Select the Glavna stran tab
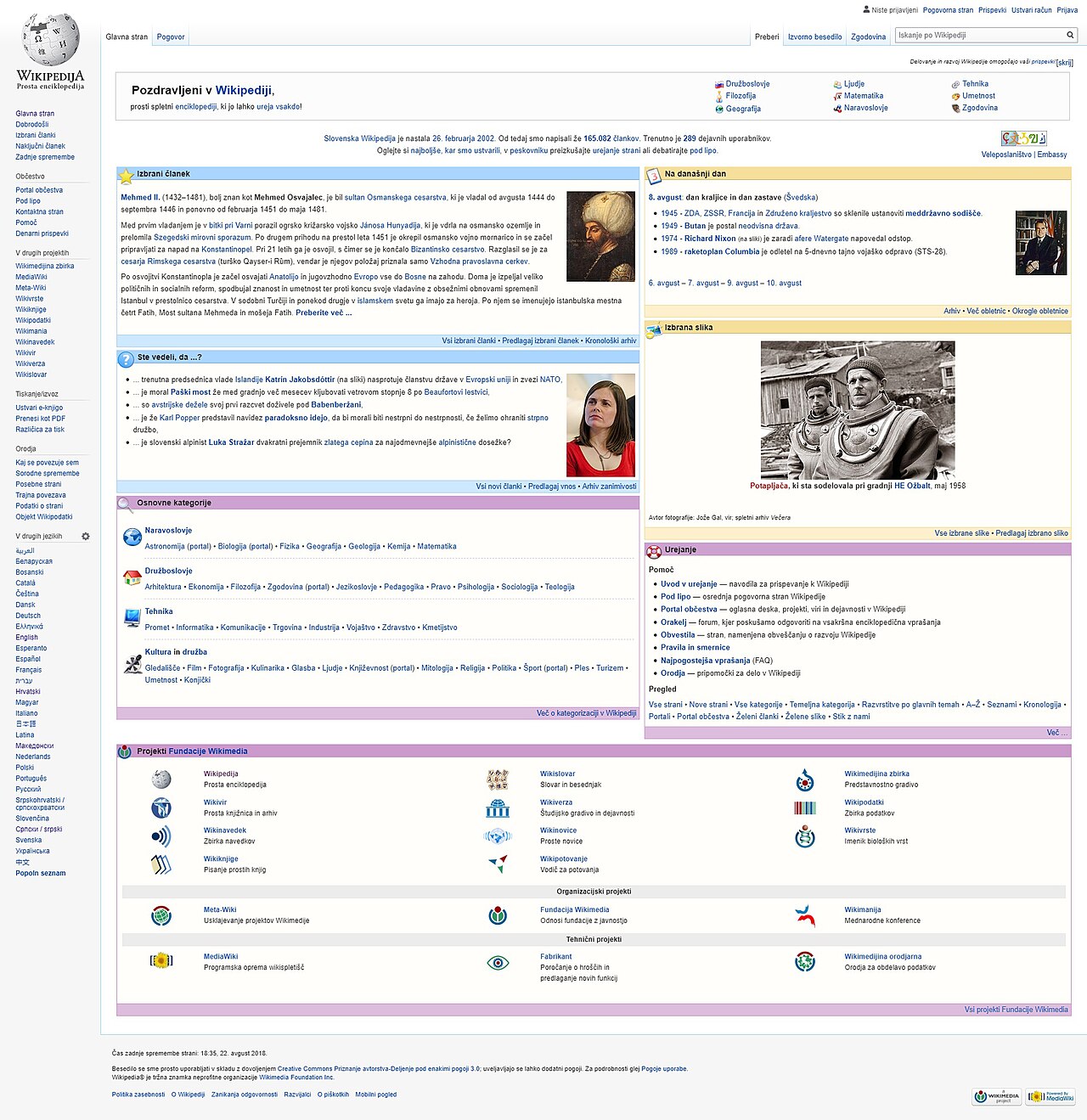This screenshot has width=1087, height=1120. (x=127, y=37)
